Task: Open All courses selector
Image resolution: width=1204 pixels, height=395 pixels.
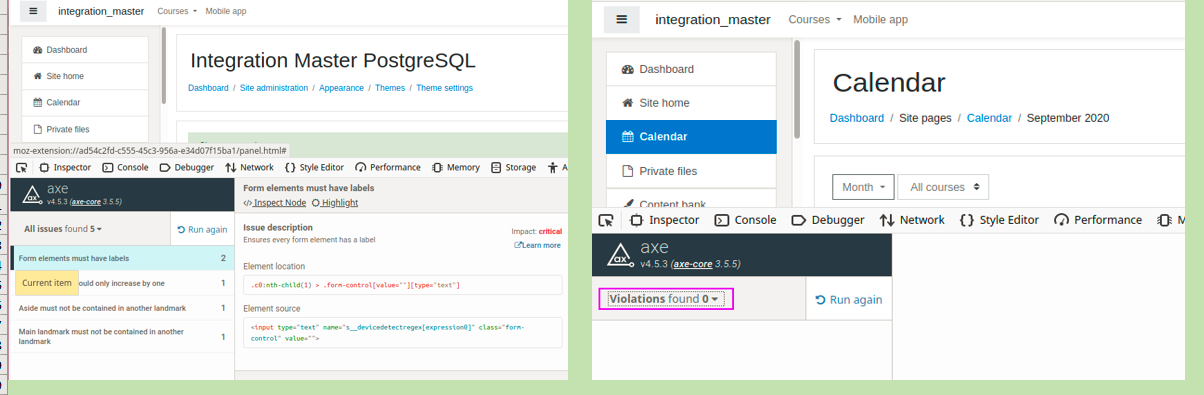Action: point(943,187)
